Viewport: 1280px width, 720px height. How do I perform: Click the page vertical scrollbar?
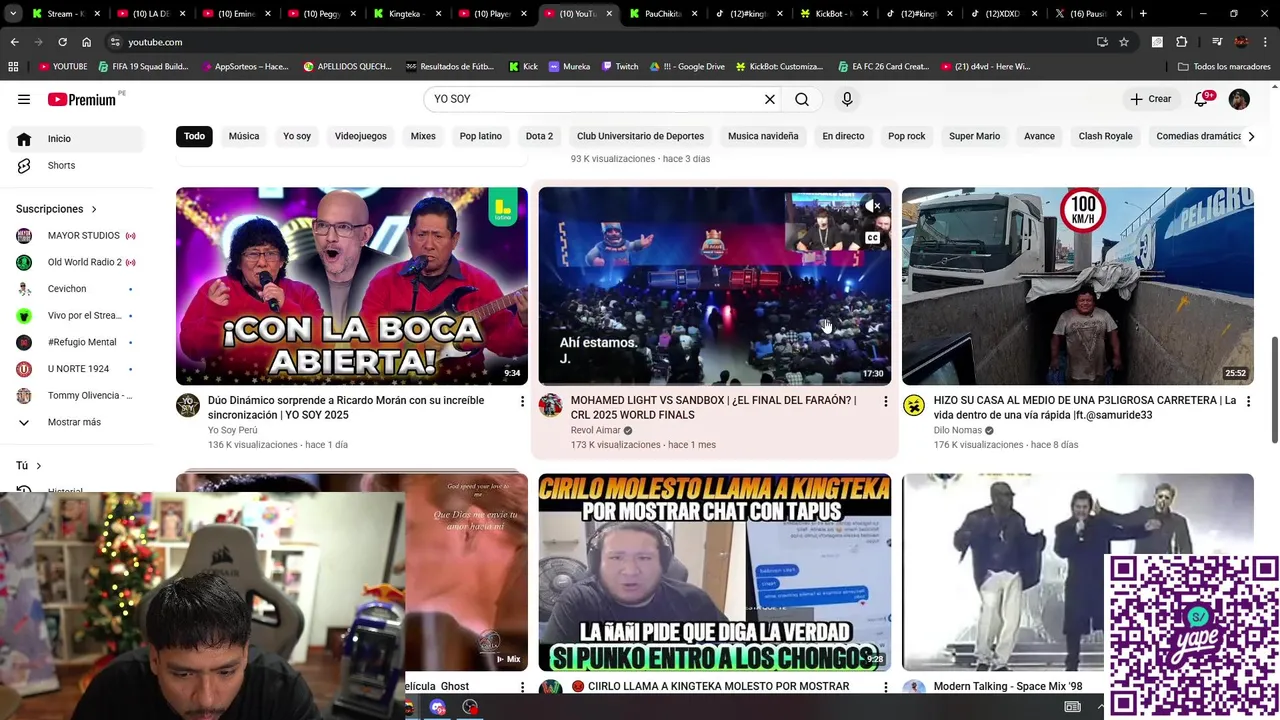tap(1273, 390)
